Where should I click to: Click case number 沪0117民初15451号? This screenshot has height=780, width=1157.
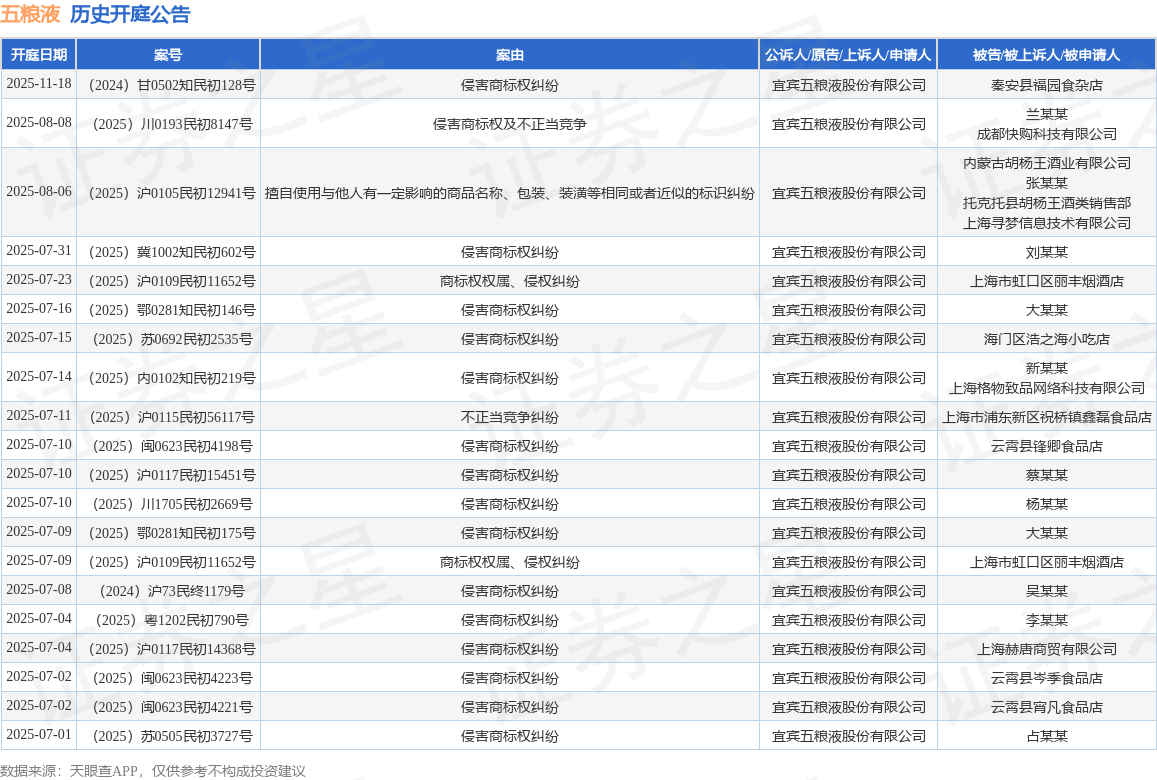coord(172,474)
